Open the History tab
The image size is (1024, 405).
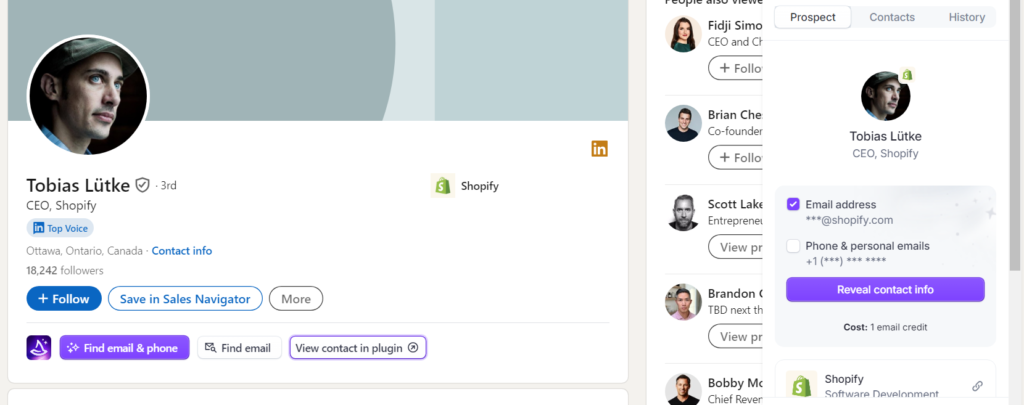pyautogui.click(x=967, y=17)
